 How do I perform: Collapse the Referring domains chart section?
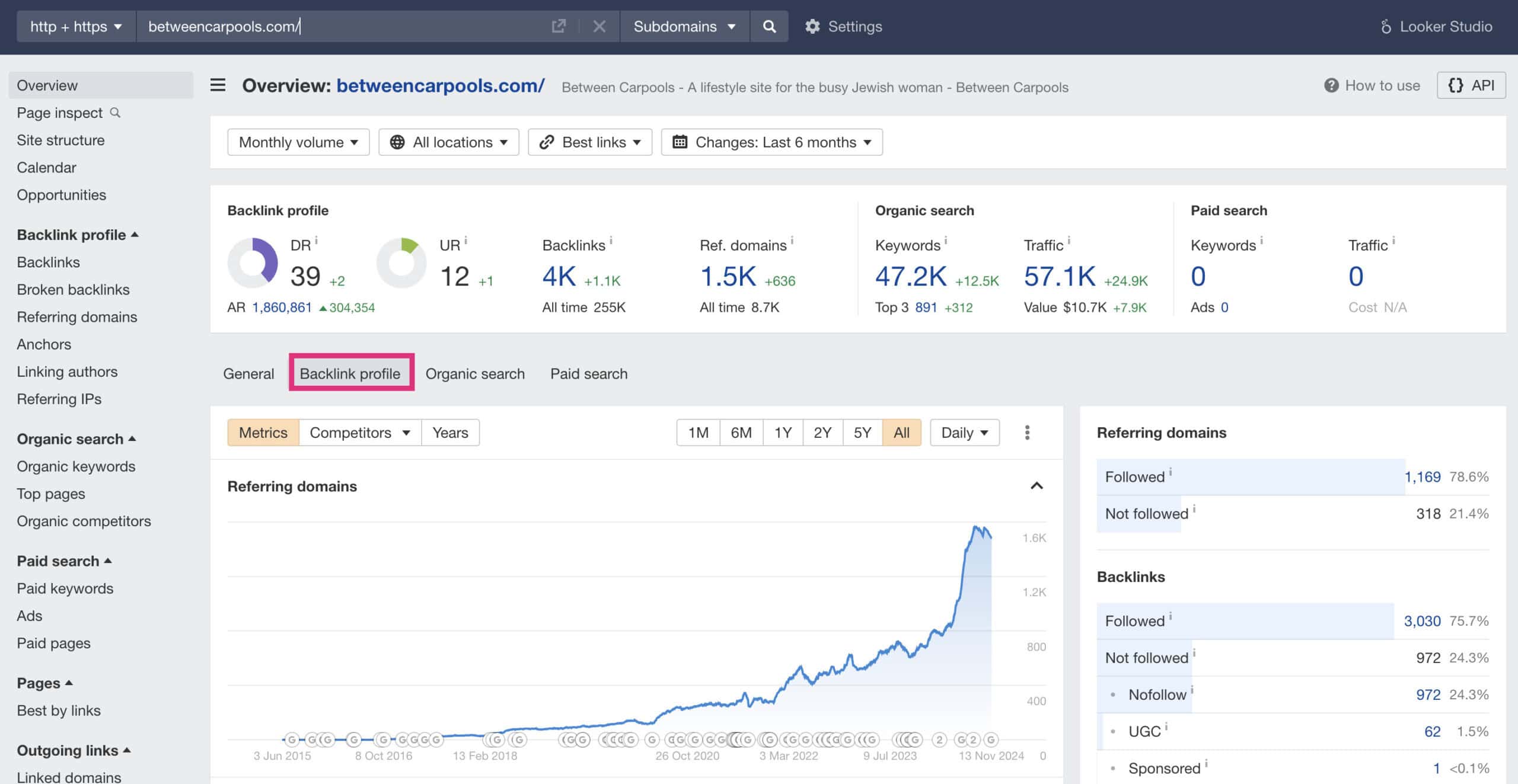1036,486
